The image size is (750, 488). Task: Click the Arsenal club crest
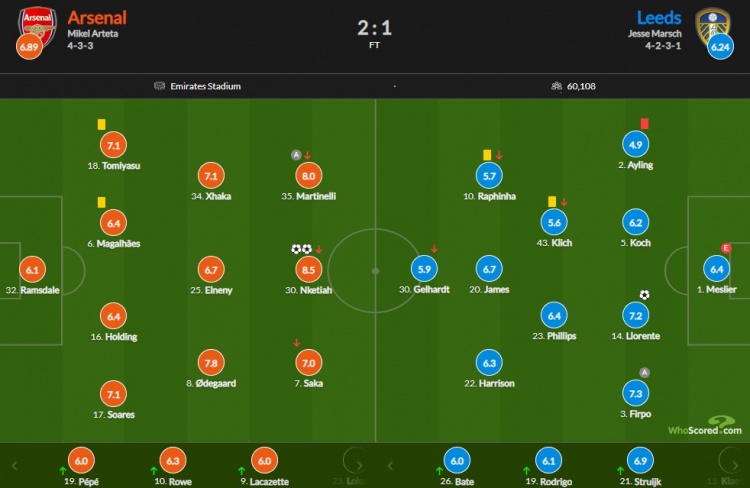point(37,26)
